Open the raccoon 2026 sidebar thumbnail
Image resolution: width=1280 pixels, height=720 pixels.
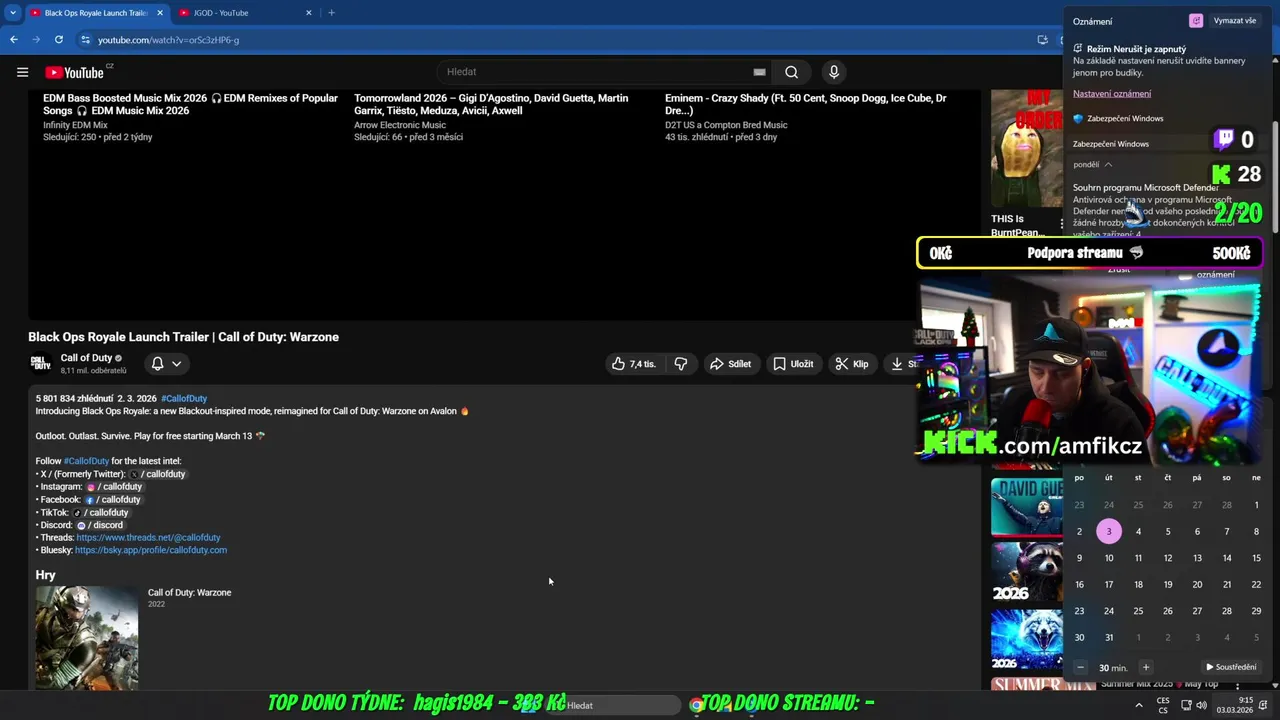[x=1027, y=572]
